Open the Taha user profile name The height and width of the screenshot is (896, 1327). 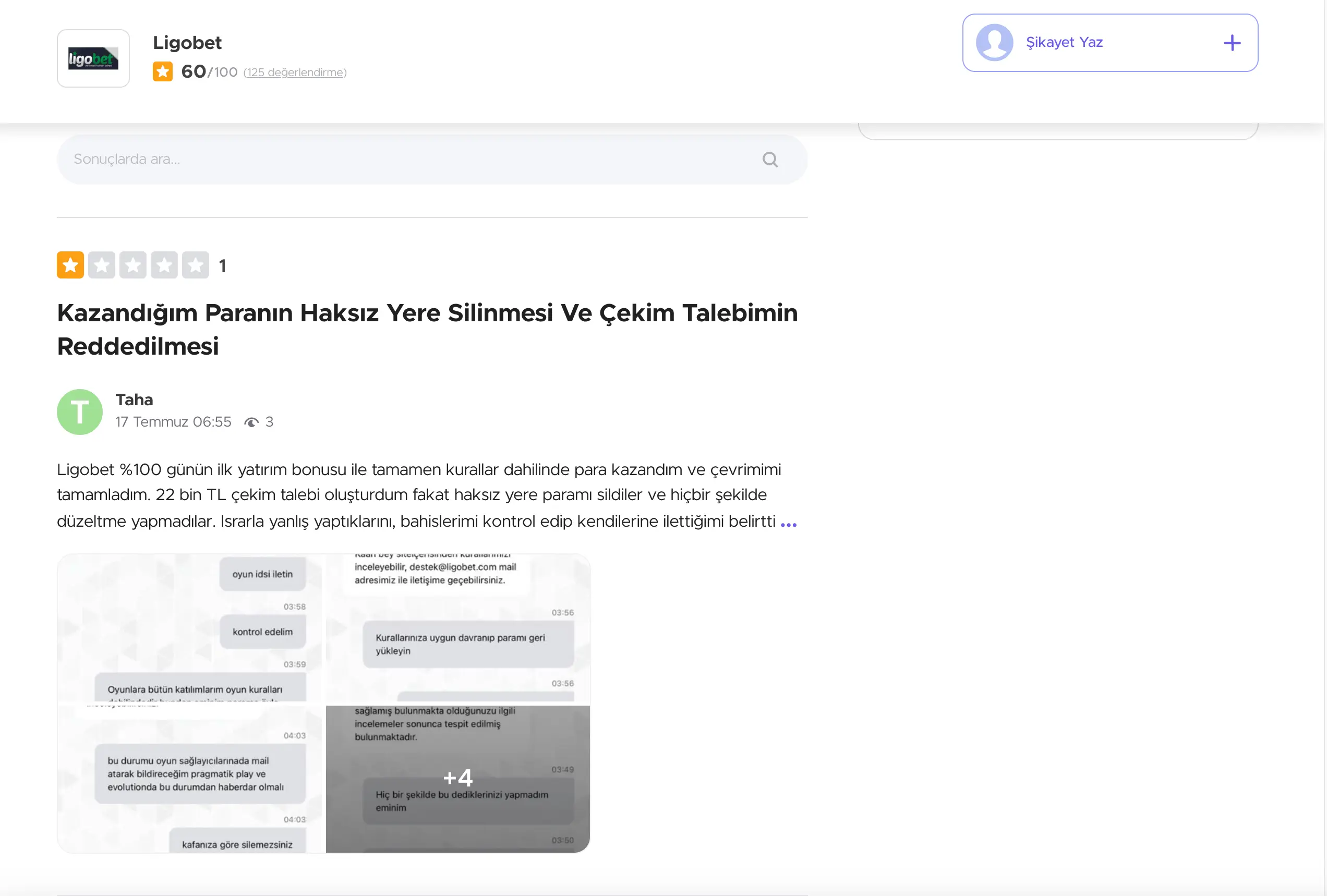pyautogui.click(x=134, y=399)
